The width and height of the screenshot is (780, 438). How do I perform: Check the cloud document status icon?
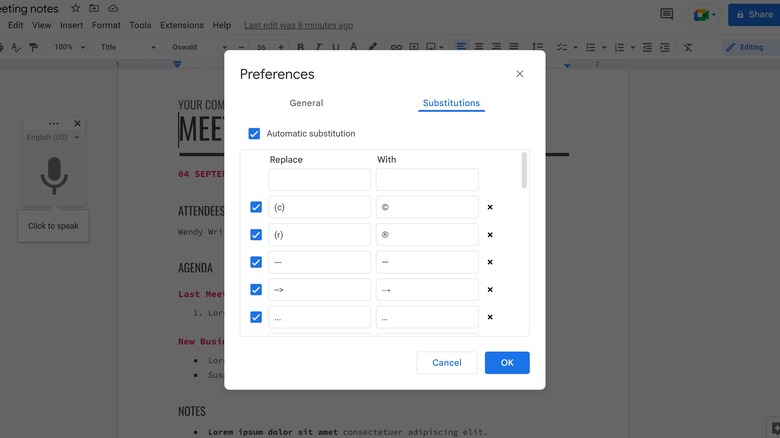113,8
